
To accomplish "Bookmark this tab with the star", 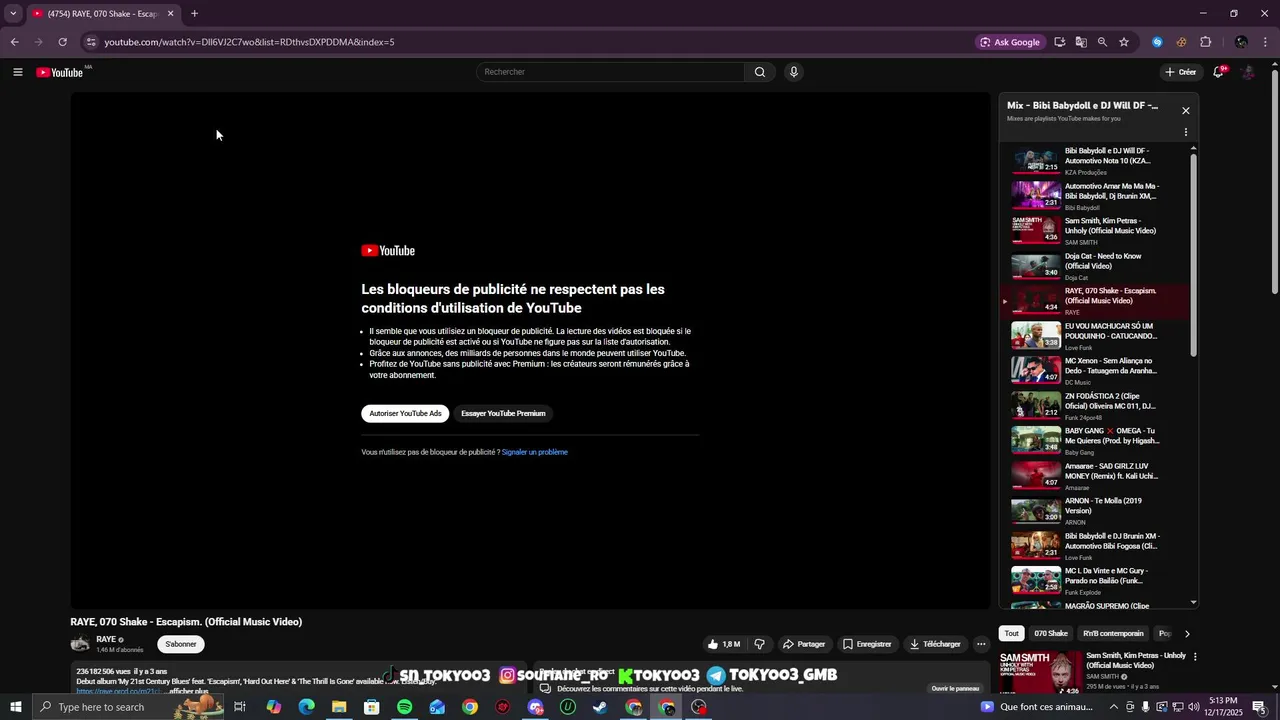I will [x=1124, y=42].
